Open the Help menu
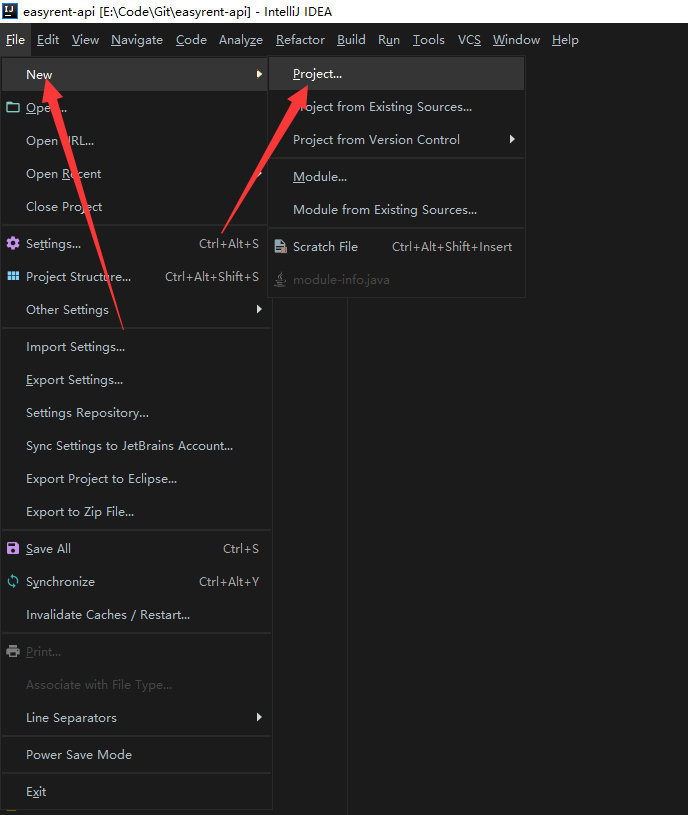Screen dimensions: 688x815 click(565, 40)
